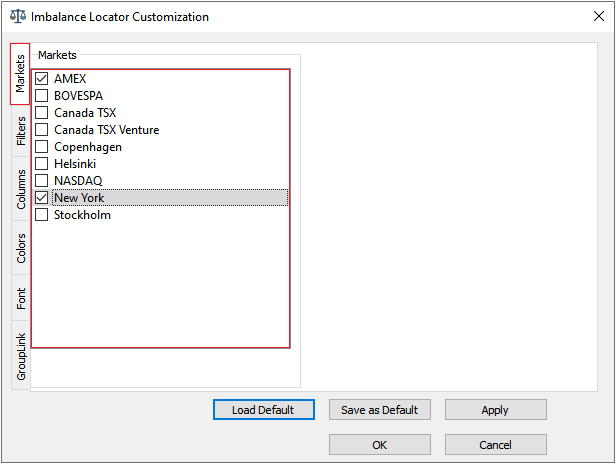Image resolution: width=616 pixels, height=464 pixels.
Task: Open the Columns tab
Action: [x=21, y=189]
